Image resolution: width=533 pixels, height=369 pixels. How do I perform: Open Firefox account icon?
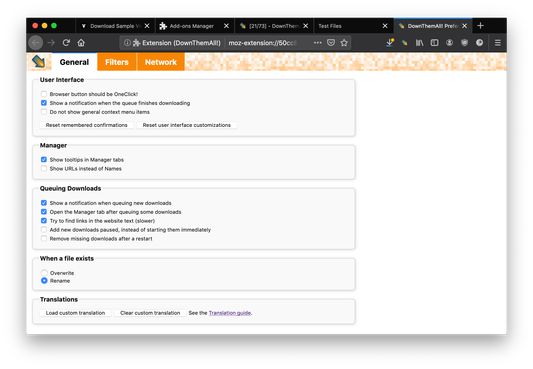449,43
